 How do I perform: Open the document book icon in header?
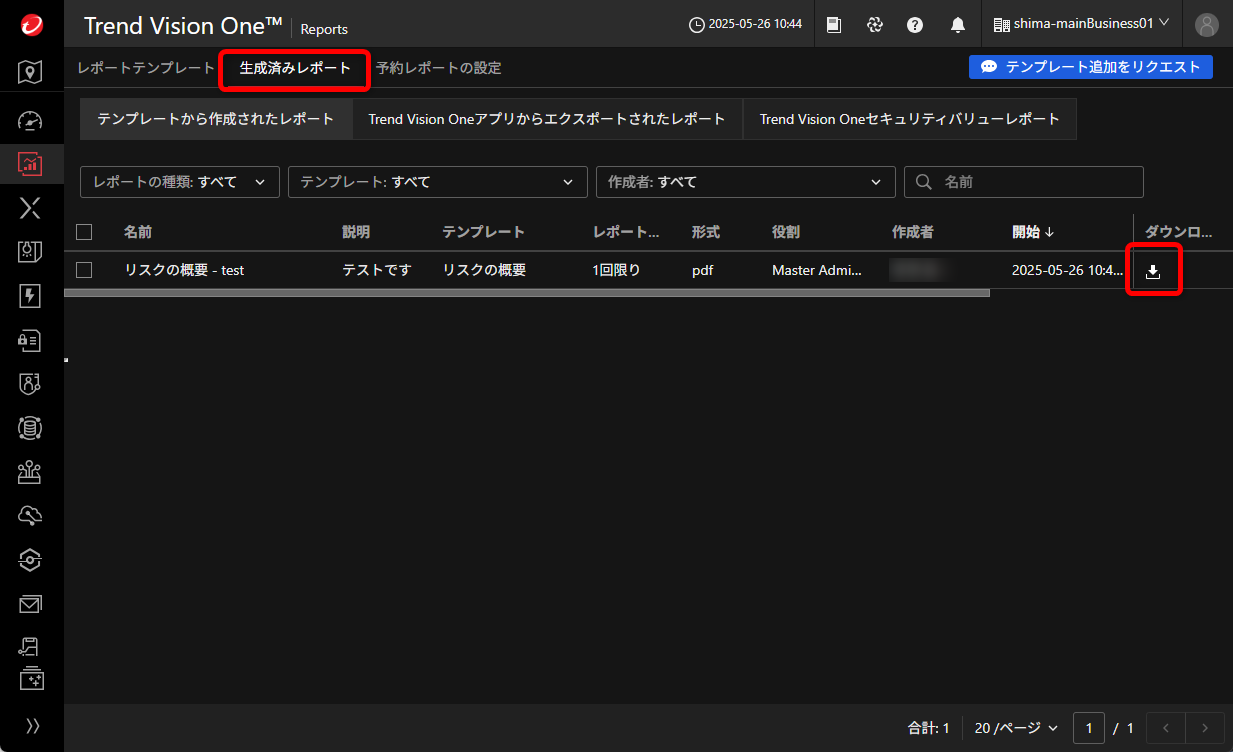(834, 24)
